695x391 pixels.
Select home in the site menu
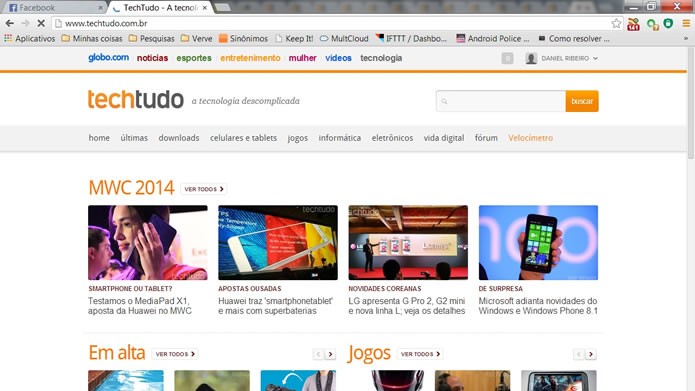pos(99,138)
